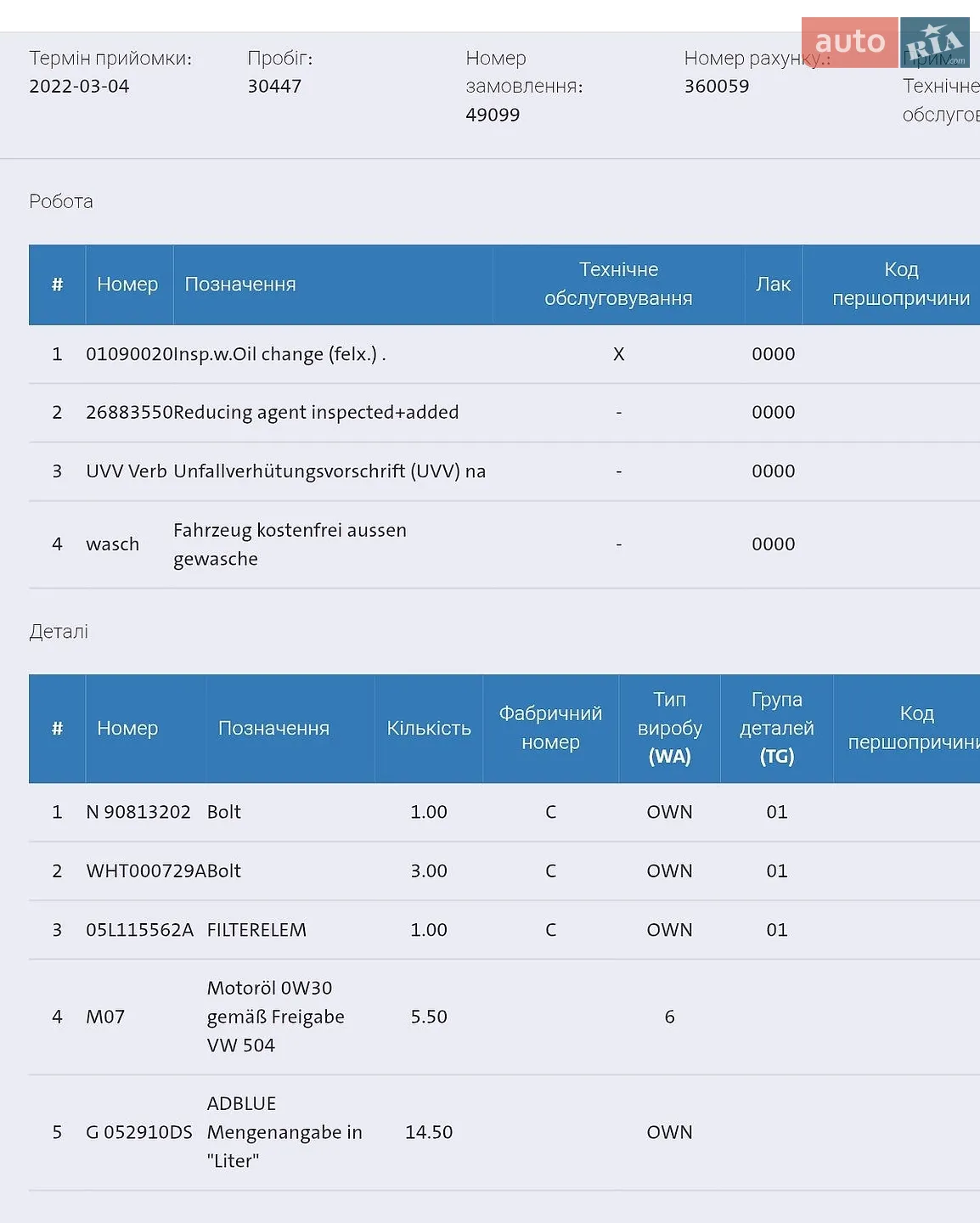980x1223 pixels.
Task: Click "Reducing agent inspected+added" description
Action: 316,413
